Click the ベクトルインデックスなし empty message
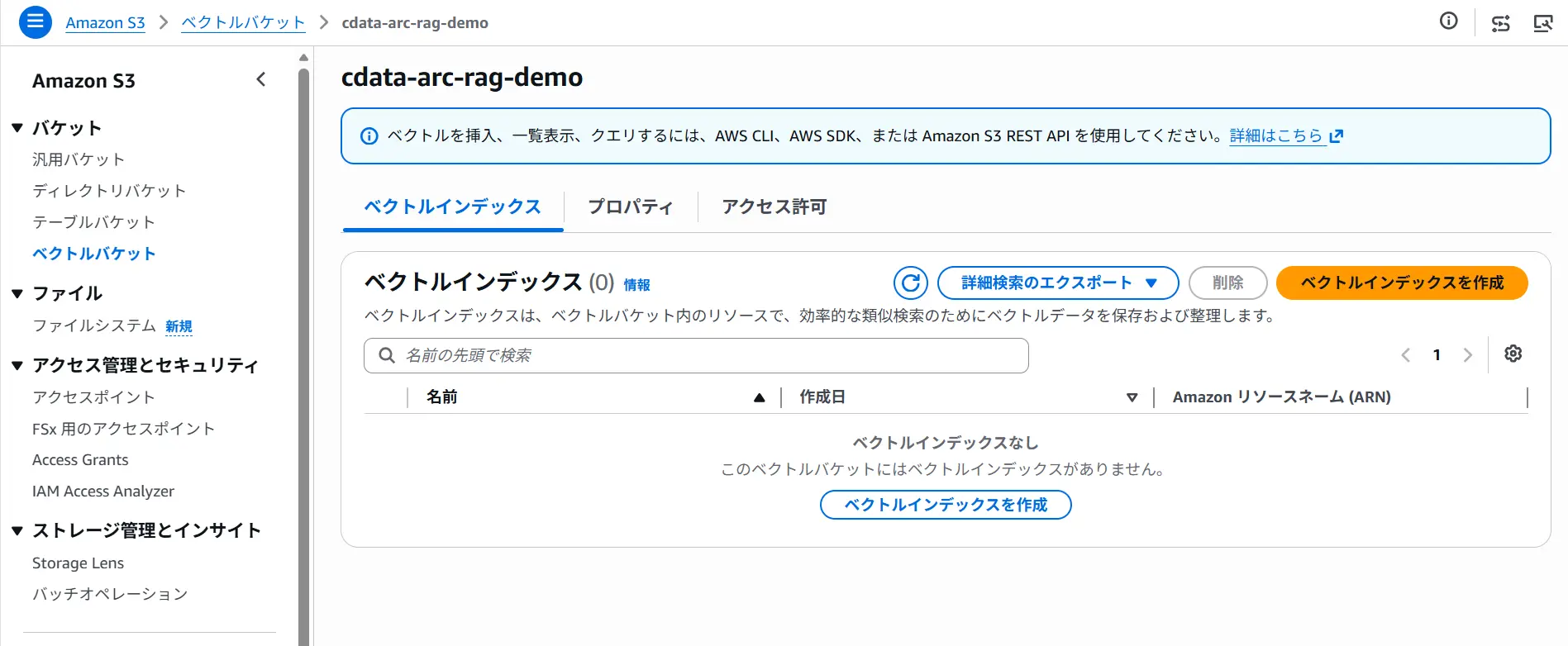 [946, 443]
